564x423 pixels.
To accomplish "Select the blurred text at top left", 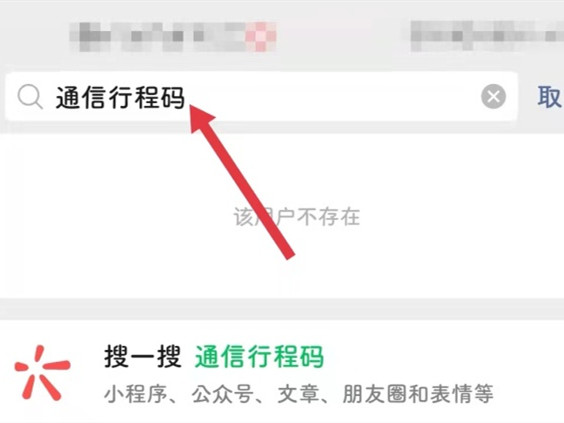I will pos(173,36).
